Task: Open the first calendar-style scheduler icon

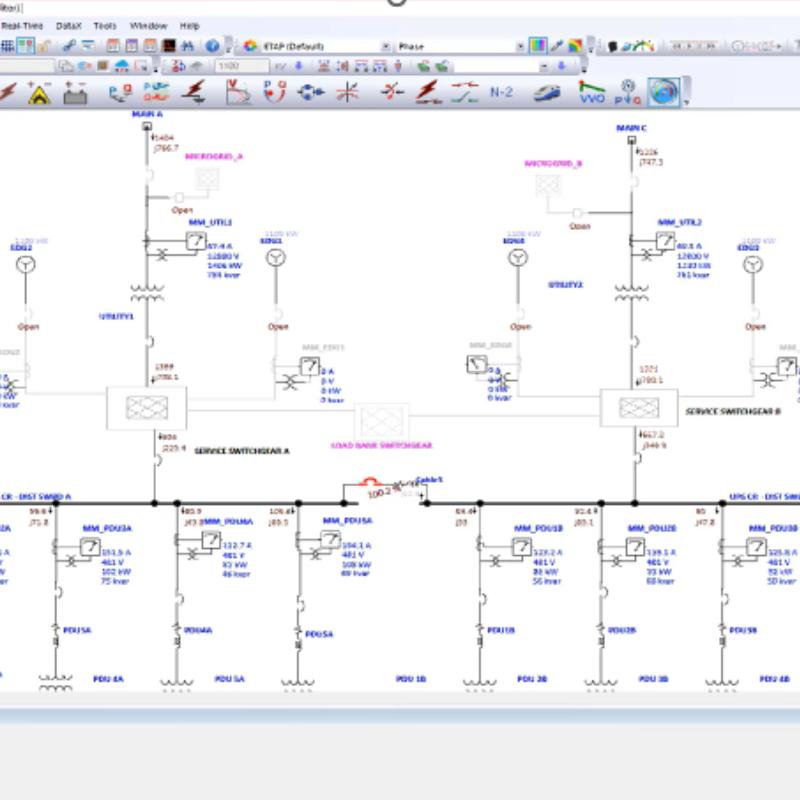Action: pyautogui.click(x=113, y=46)
